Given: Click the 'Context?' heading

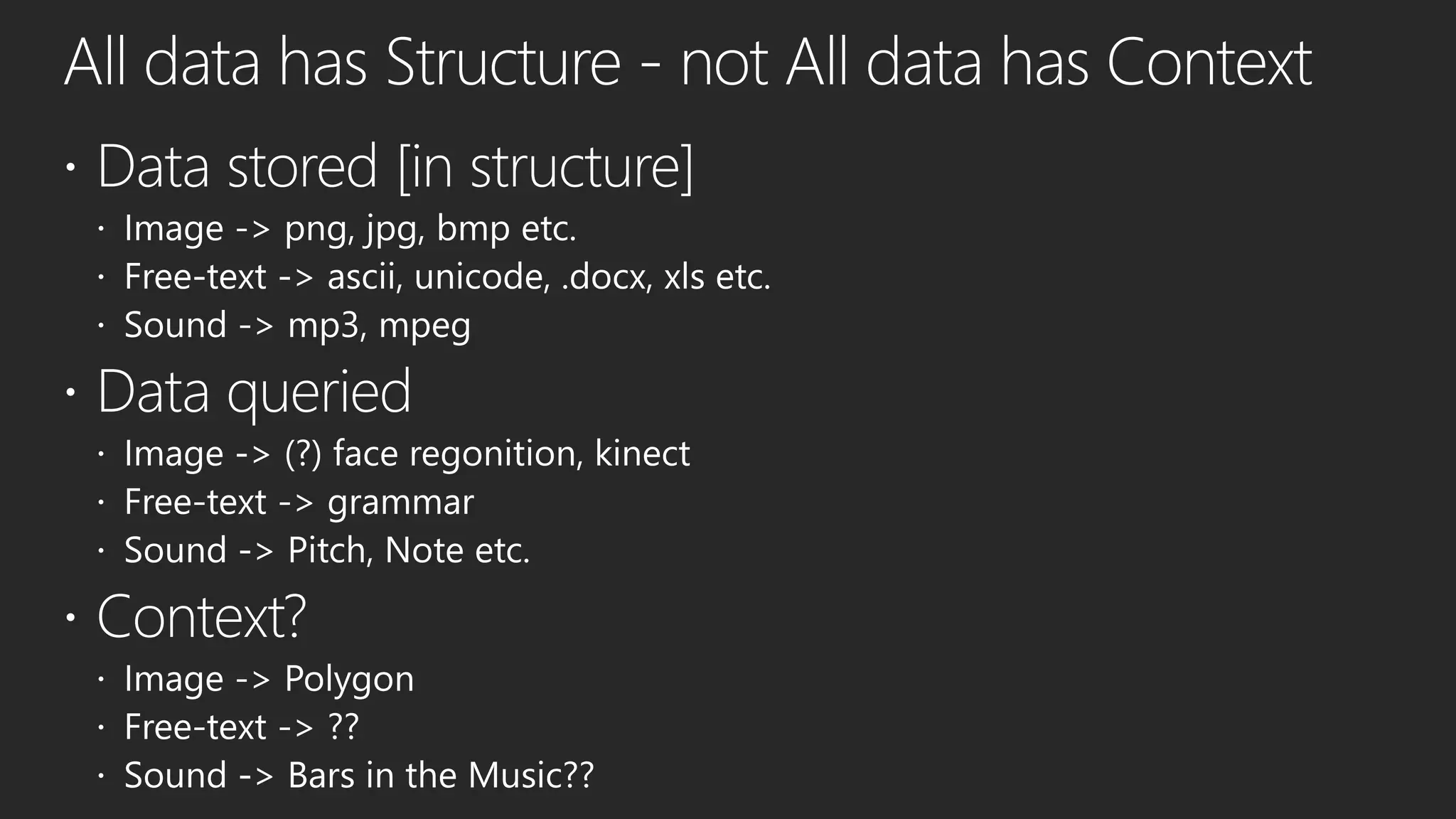Looking at the screenshot, I should point(201,617).
